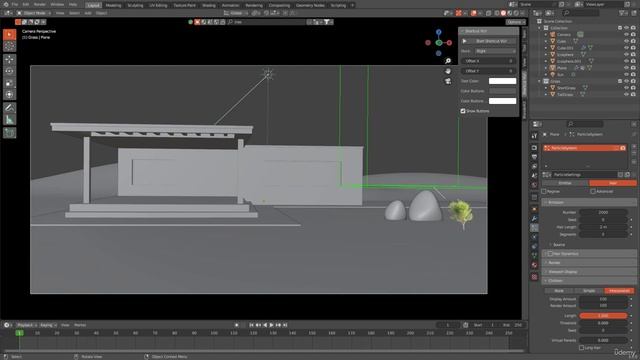Image resolution: width=640 pixels, height=360 pixels.
Task: Open the Global orientation dropdown
Action: click(x=236, y=13)
